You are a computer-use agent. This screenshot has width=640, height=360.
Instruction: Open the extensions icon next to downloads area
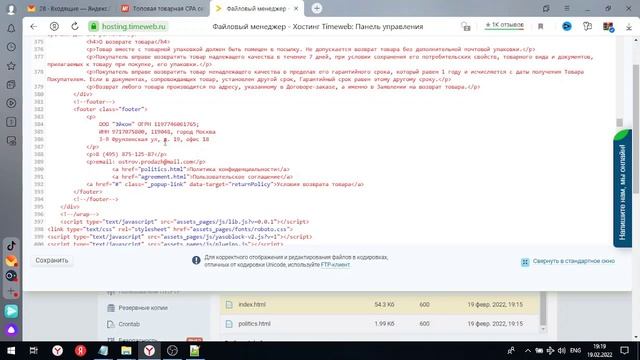(587, 27)
